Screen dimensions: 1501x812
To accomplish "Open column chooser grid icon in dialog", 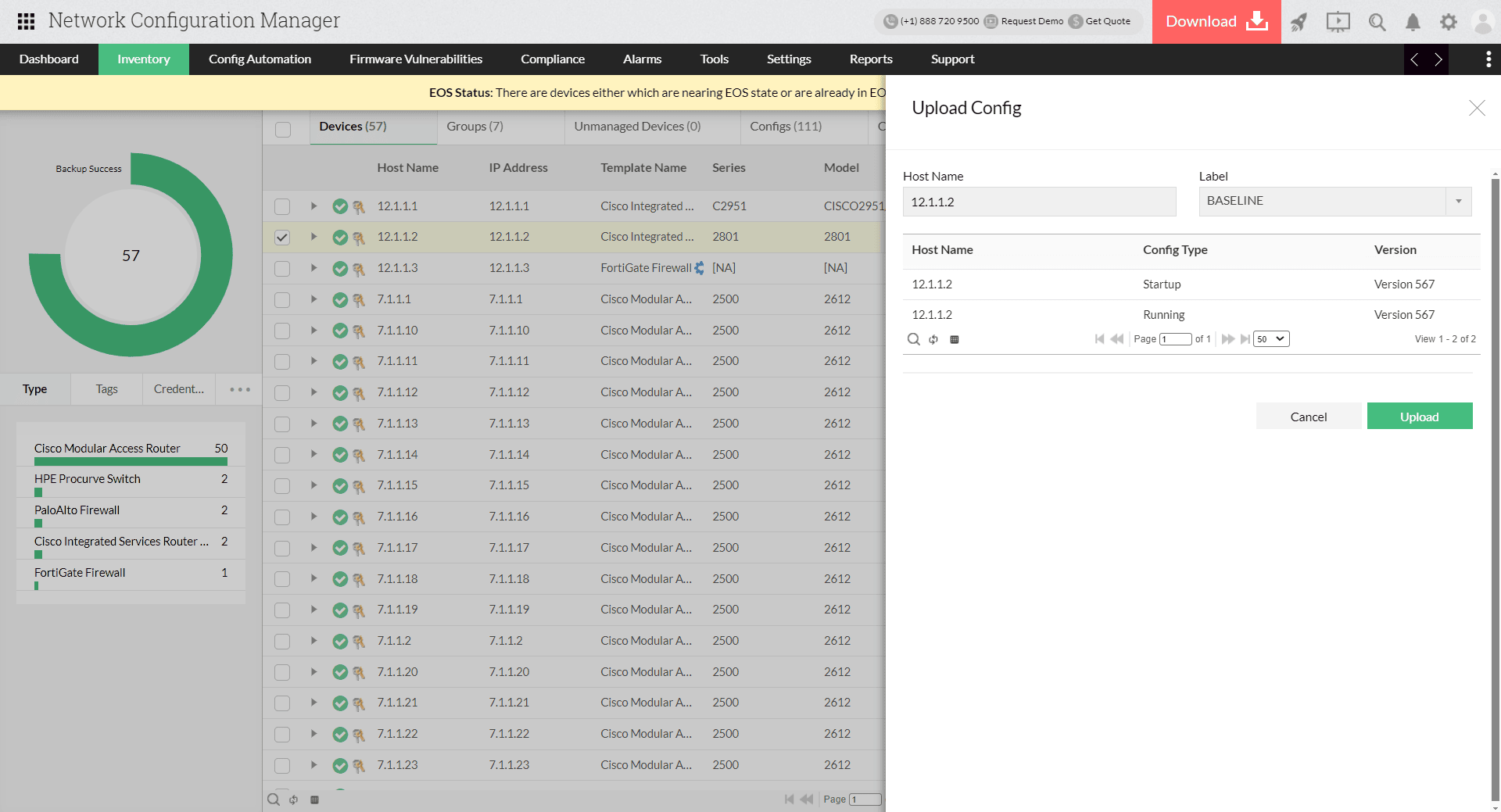I will pyautogui.click(x=954, y=339).
